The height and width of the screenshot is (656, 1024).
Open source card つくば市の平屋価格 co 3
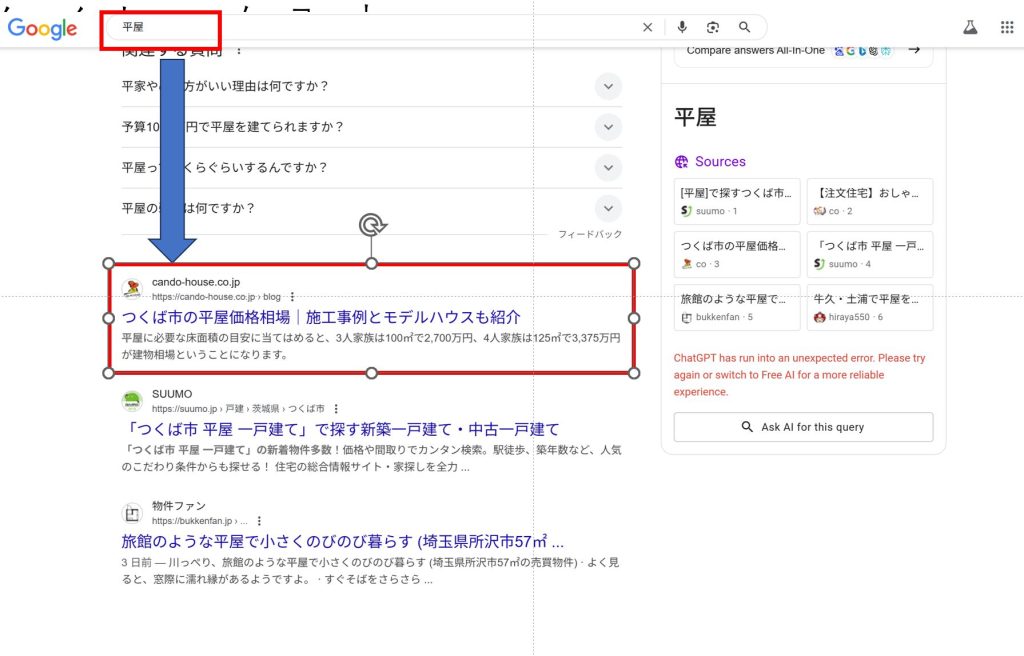click(737, 254)
